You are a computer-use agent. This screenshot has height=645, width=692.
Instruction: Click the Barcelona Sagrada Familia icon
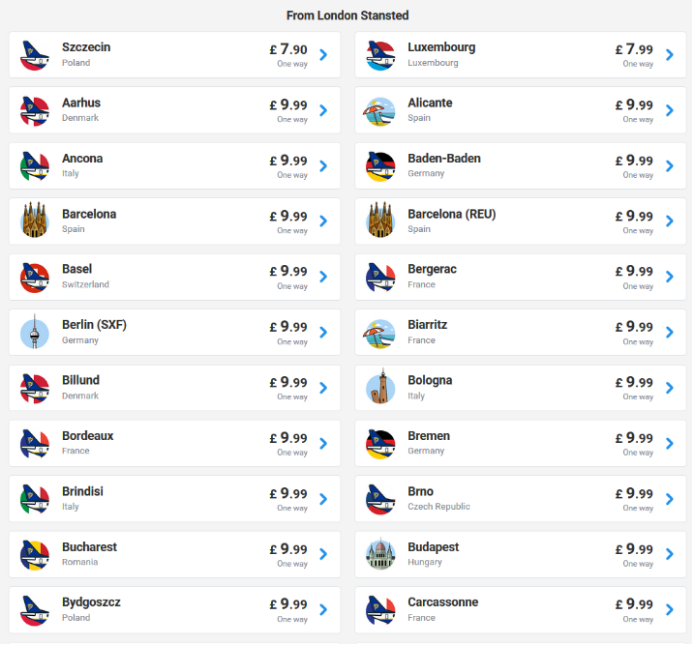pos(34,220)
